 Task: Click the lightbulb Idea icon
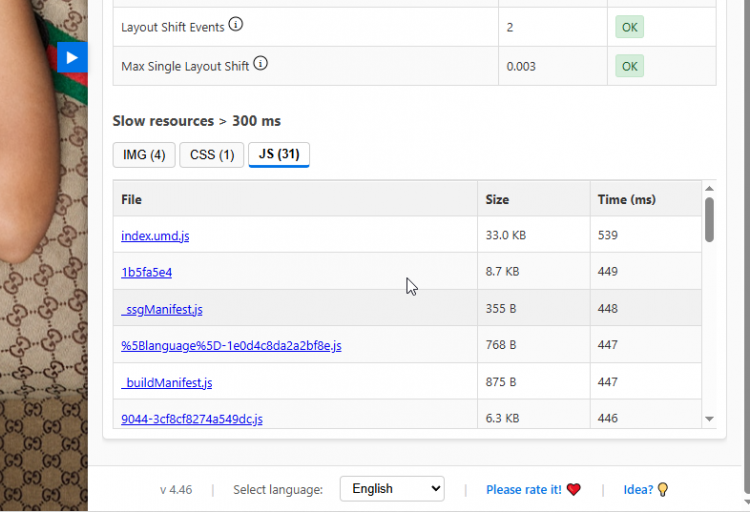coord(662,490)
